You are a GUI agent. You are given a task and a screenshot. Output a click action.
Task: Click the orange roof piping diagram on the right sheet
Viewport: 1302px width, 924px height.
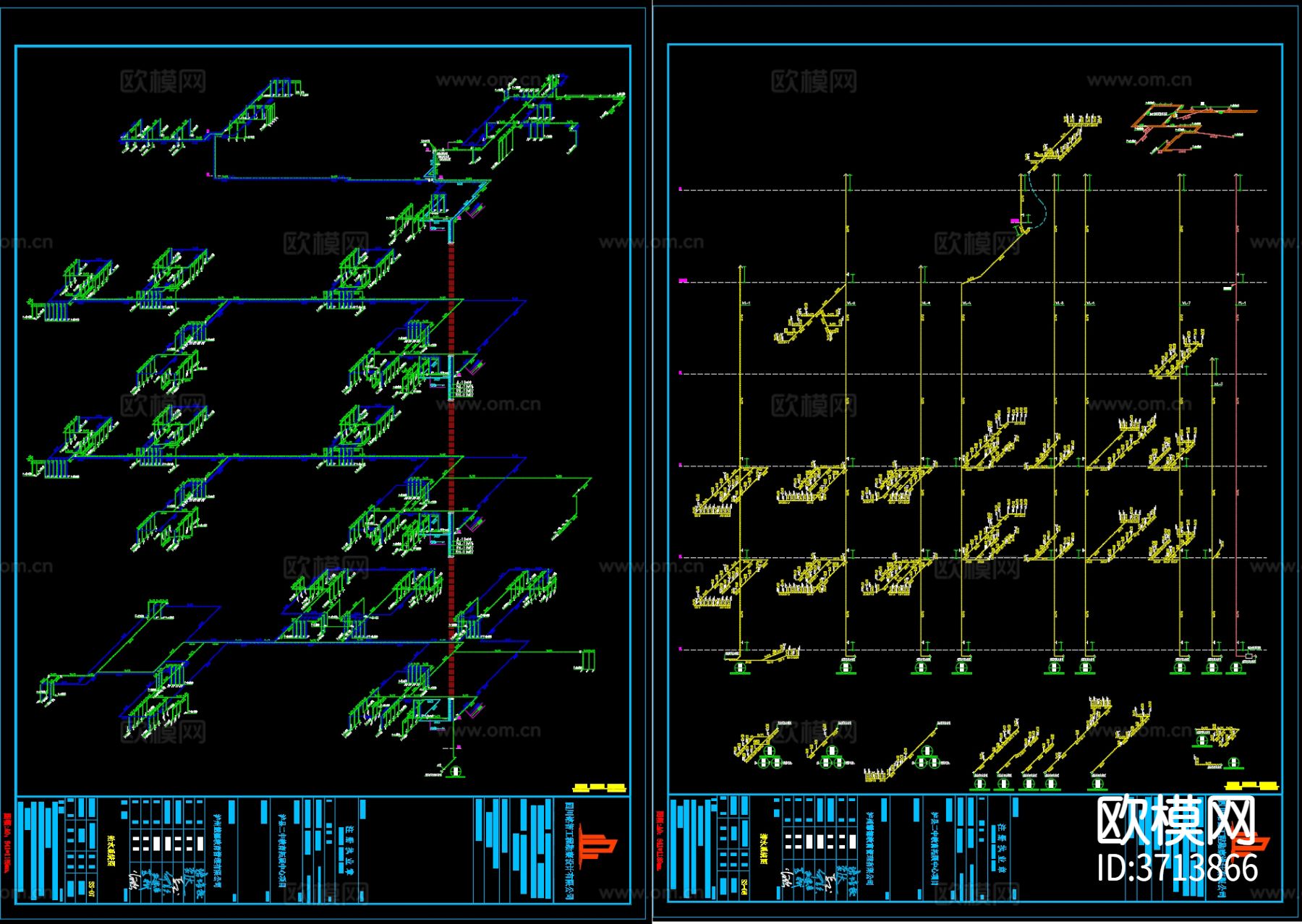click(1192, 129)
